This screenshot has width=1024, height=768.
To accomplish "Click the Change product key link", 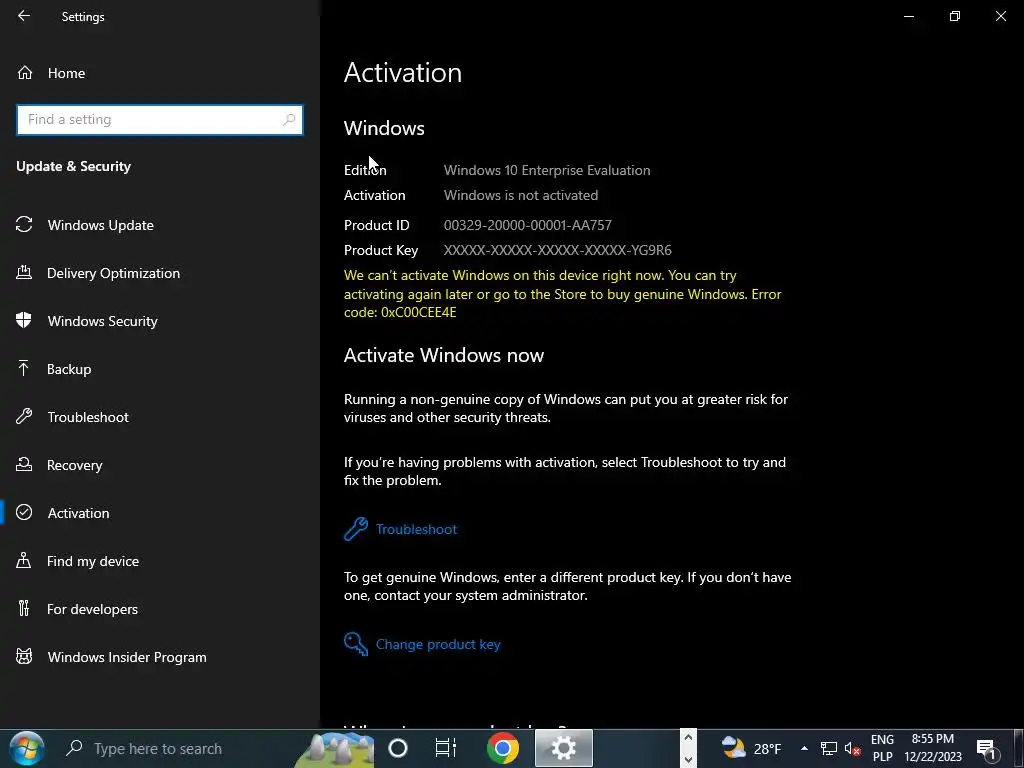I will coord(438,644).
